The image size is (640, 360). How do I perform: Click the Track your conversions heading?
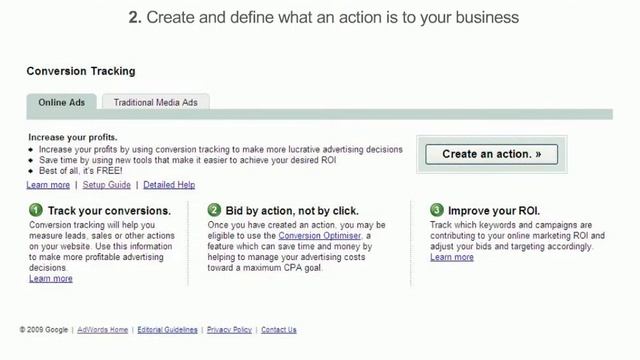pyautogui.click(x=109, y=211)
